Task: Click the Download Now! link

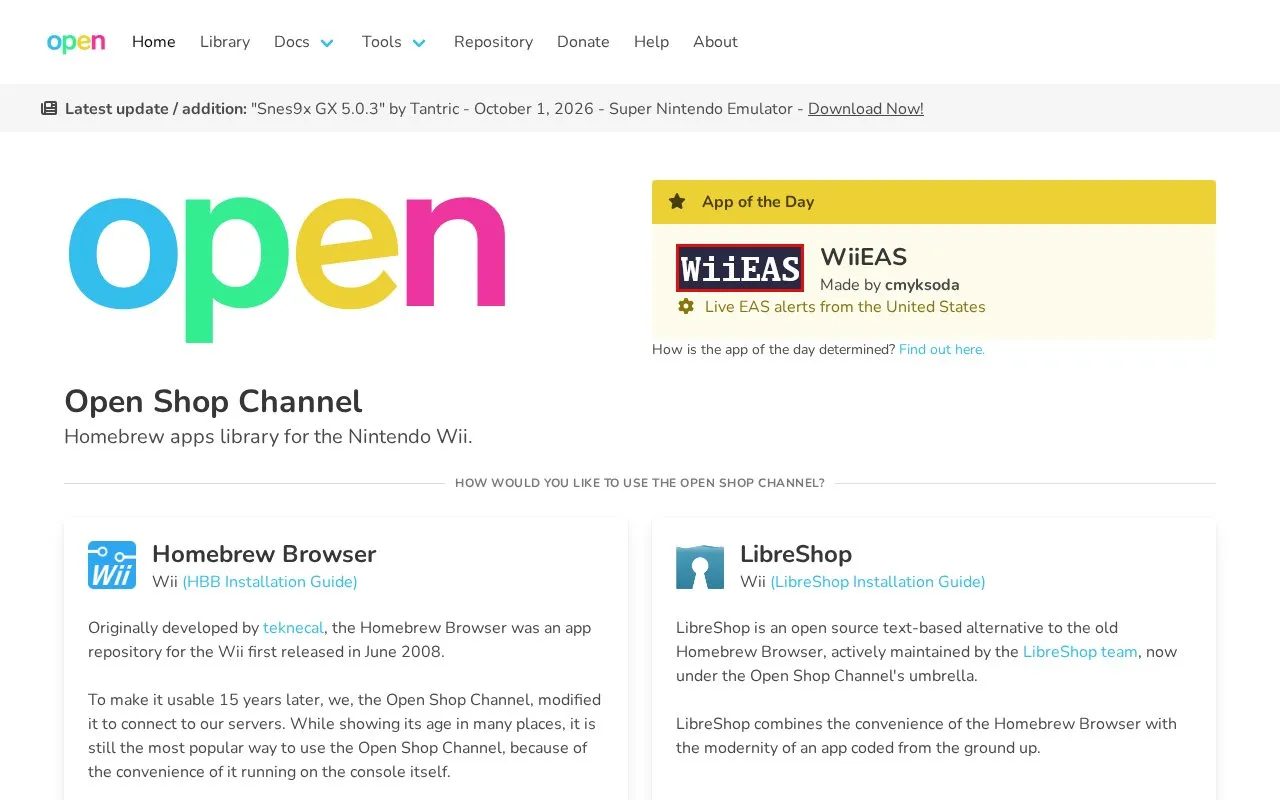Action: [x=866, y=109]
